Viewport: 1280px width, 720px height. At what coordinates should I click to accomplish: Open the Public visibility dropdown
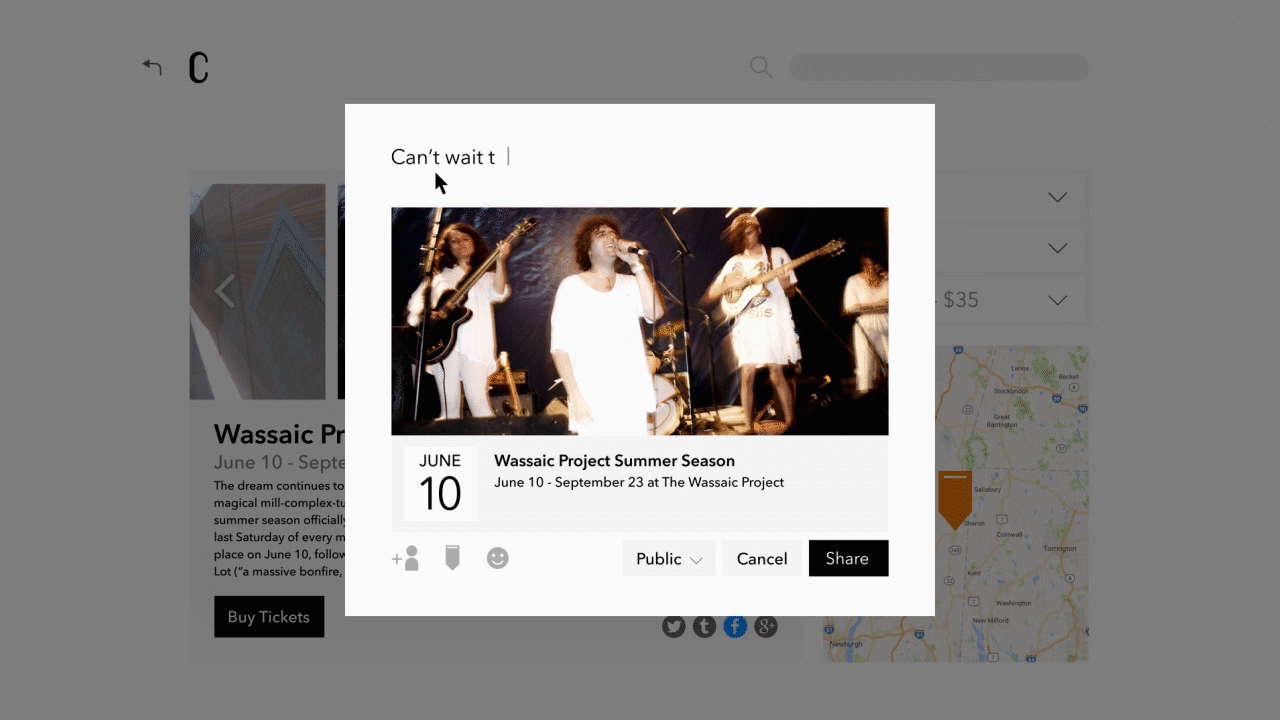click(x=669, y=559)
